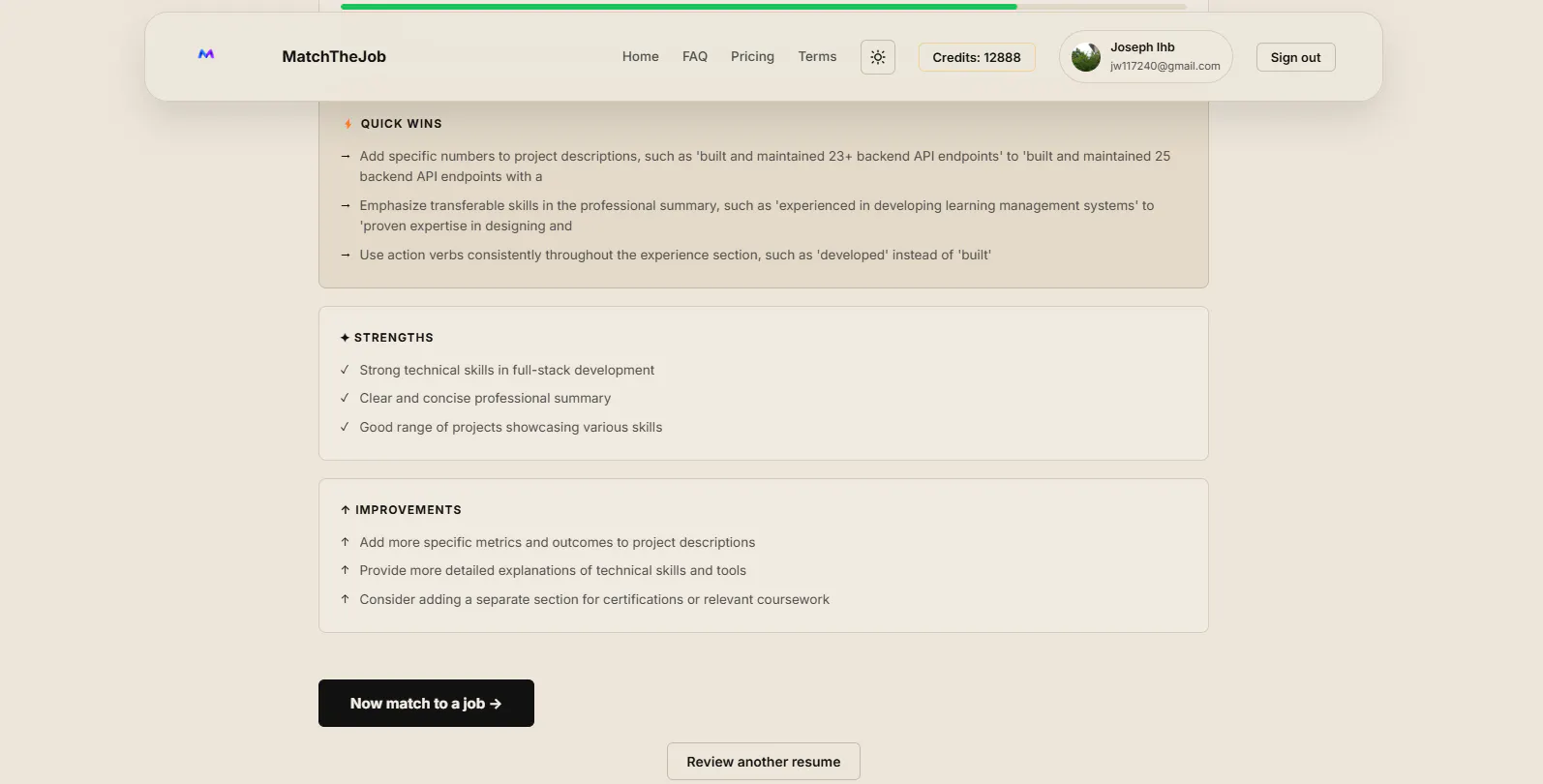Click the arrow beside 'Emphasize transferable skills' tip
The image size is (1543, 784).
coord(346,205)
